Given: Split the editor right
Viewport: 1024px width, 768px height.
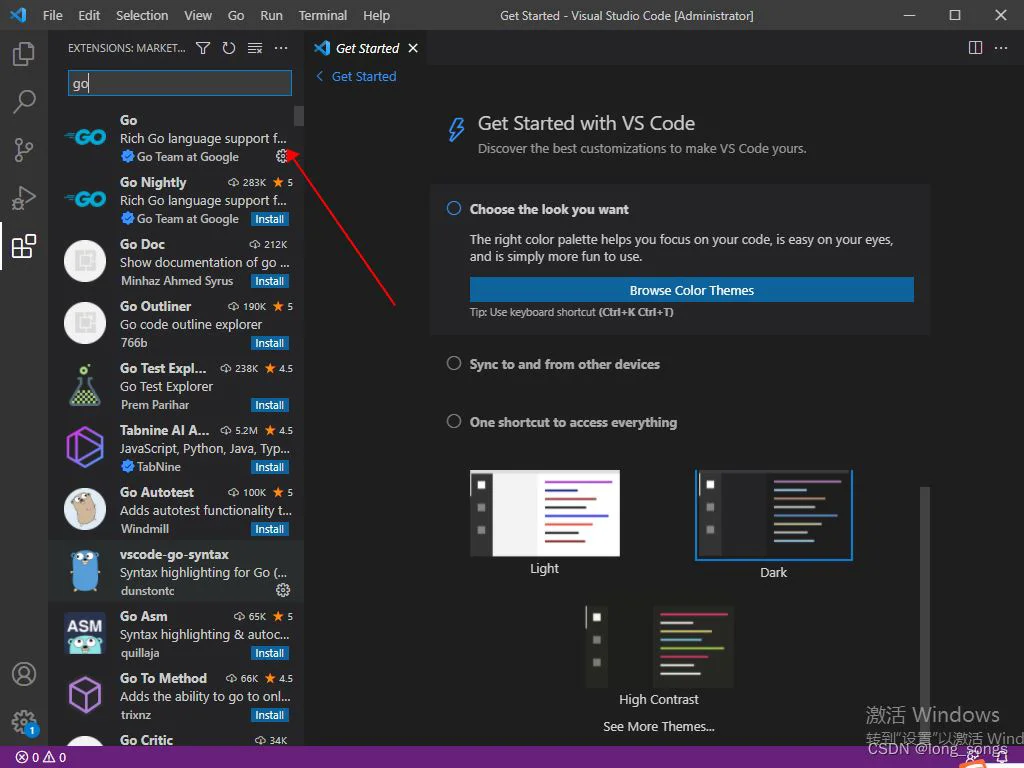Looking at the screenshot, I should (975, 48).
